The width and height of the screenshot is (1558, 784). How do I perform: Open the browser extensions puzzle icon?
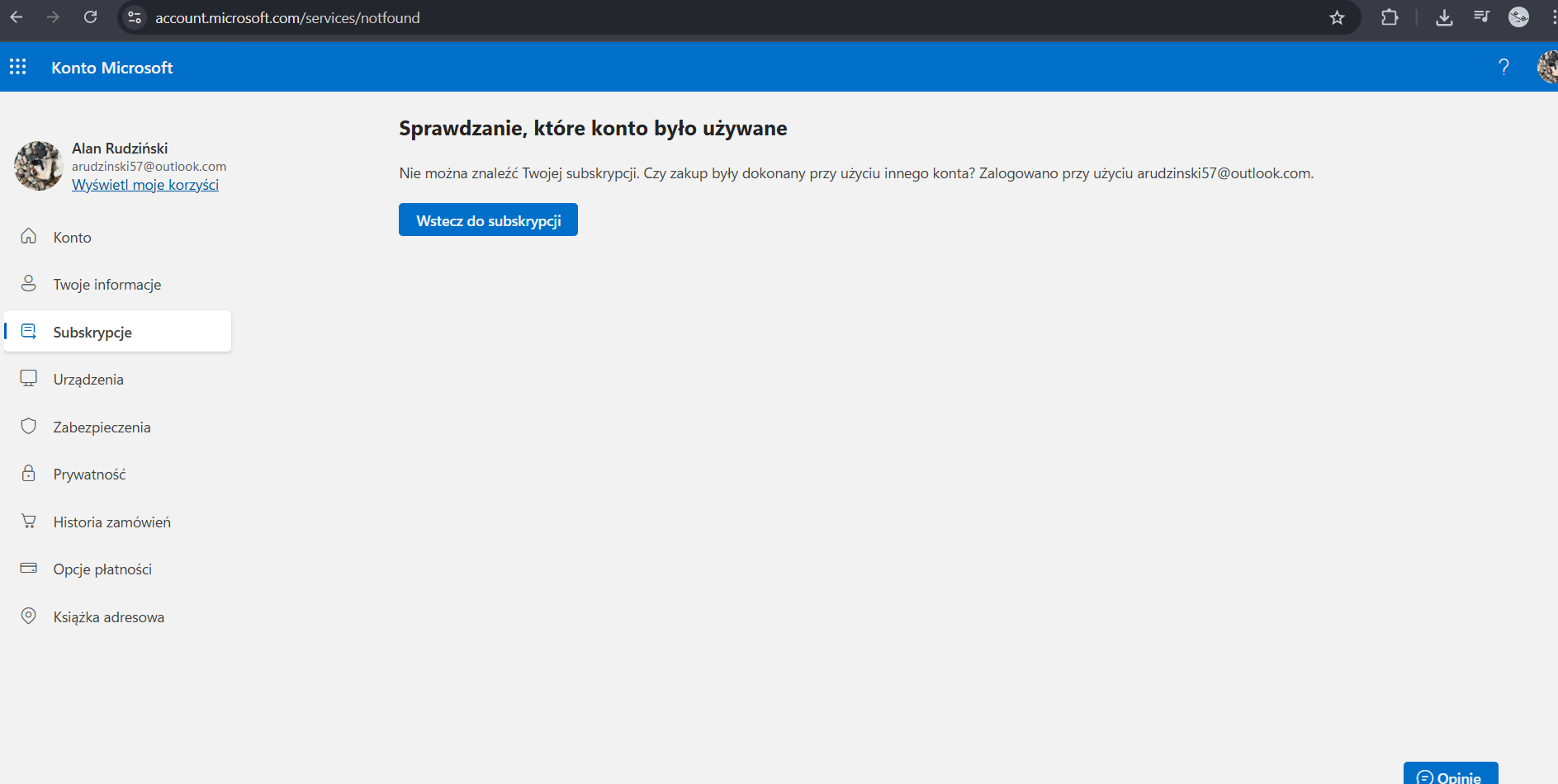tap(1390, 17)
